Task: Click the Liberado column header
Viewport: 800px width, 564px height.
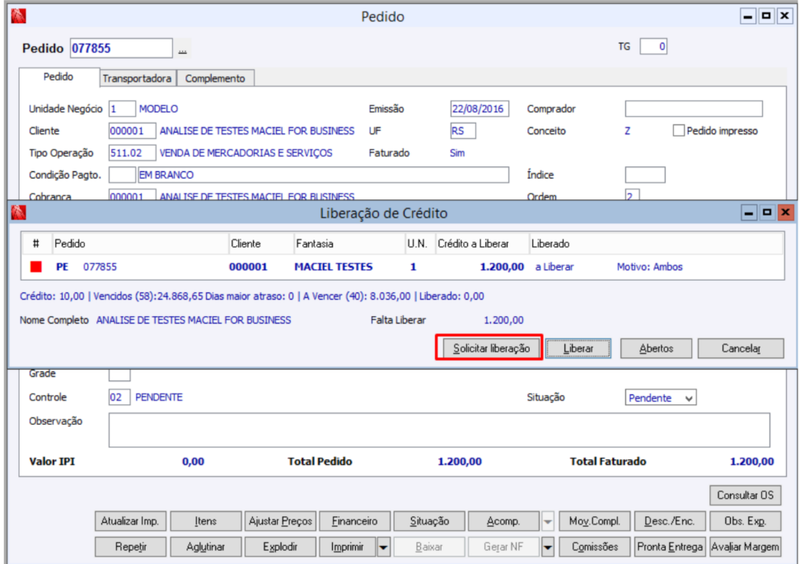Action: [x=656, y=243]
